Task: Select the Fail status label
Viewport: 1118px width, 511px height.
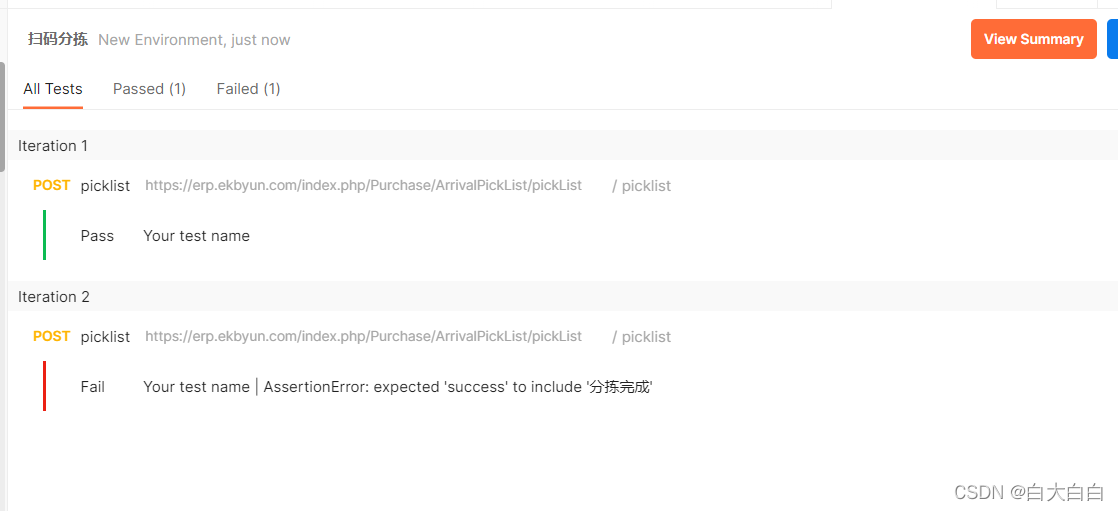Action: 93,387
